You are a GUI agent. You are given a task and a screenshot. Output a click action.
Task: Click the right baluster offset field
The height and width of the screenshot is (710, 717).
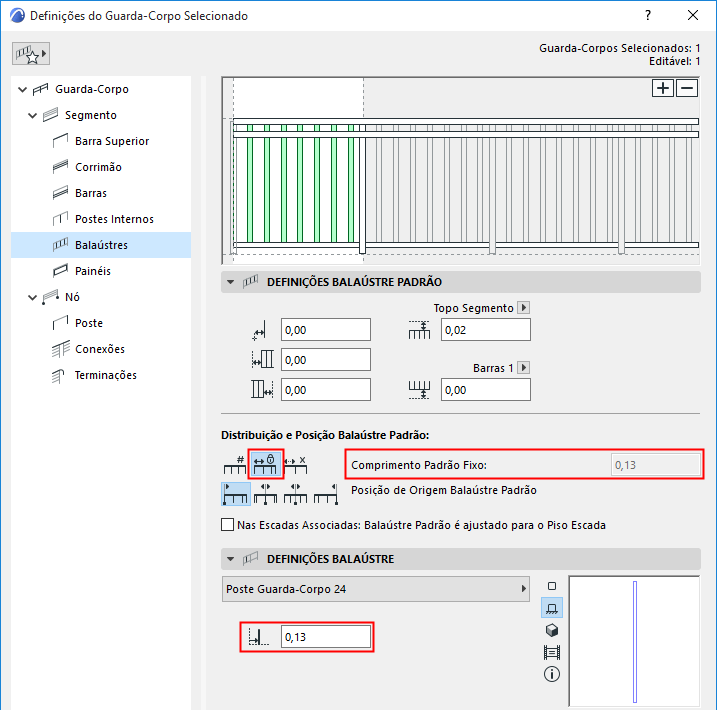tap(326, 390)
